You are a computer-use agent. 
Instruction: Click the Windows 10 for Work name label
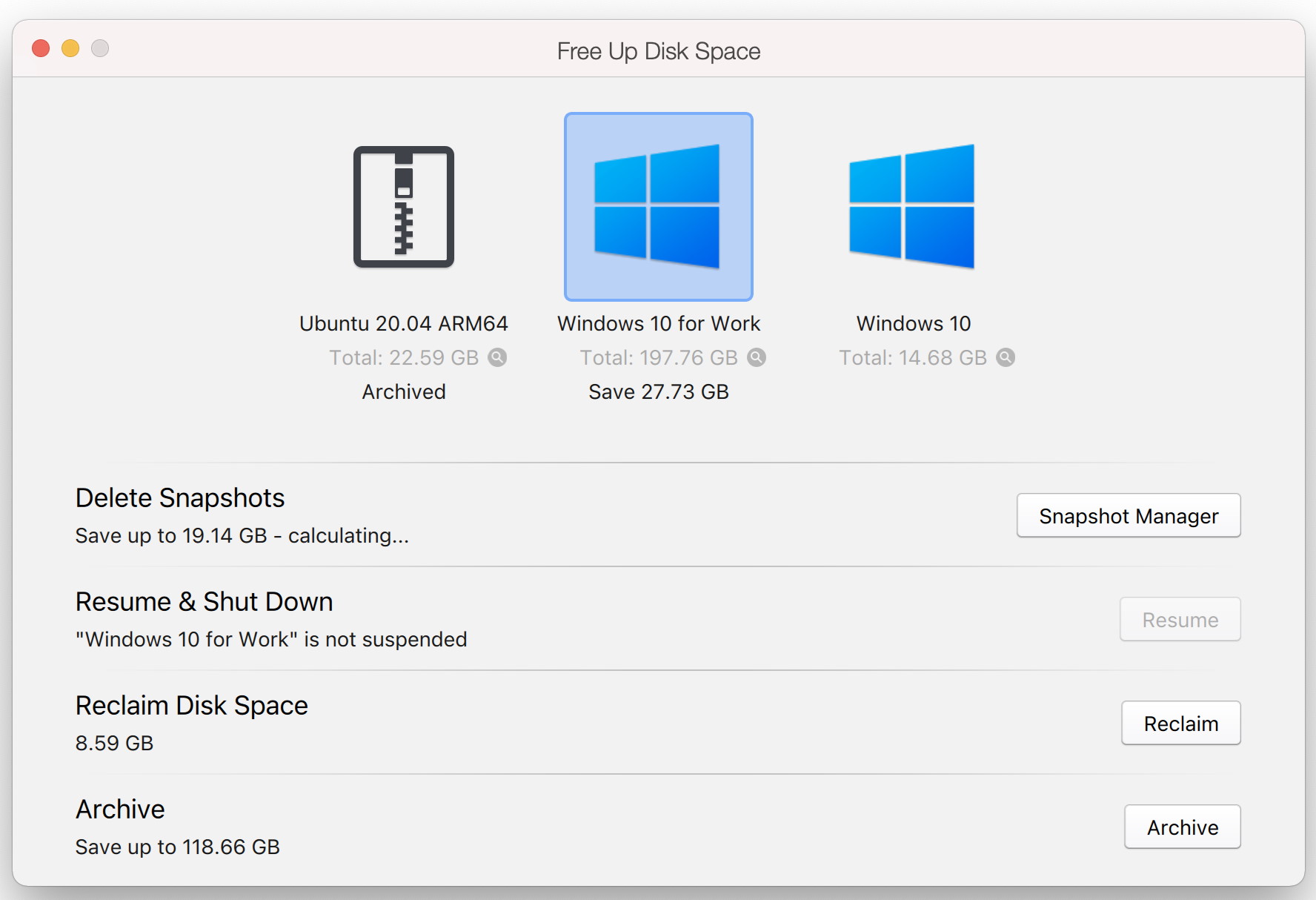click(658, 324)
